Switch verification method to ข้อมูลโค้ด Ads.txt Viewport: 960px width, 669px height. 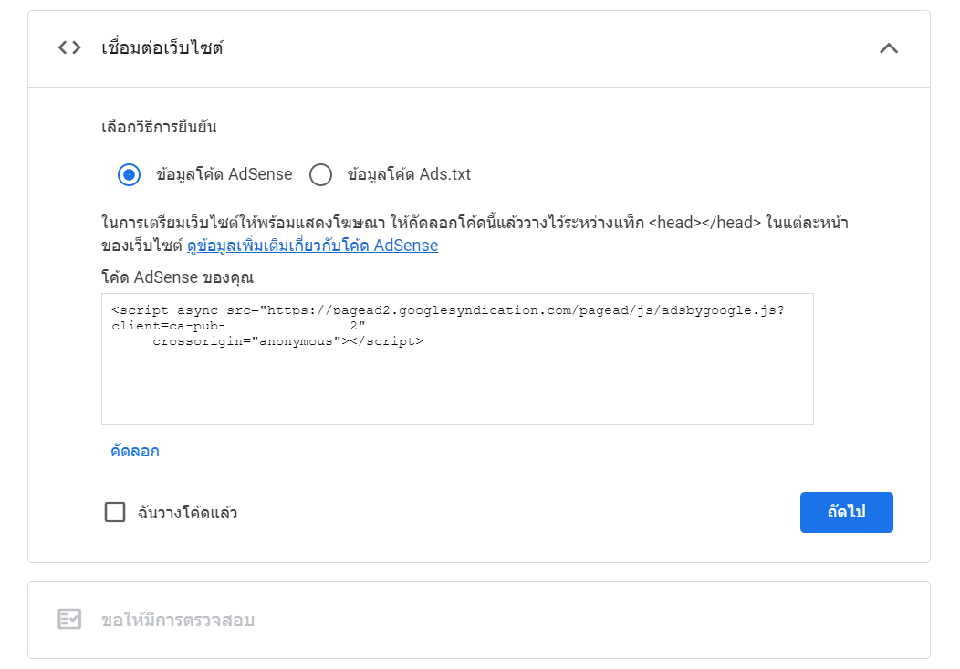coord(321,174)
